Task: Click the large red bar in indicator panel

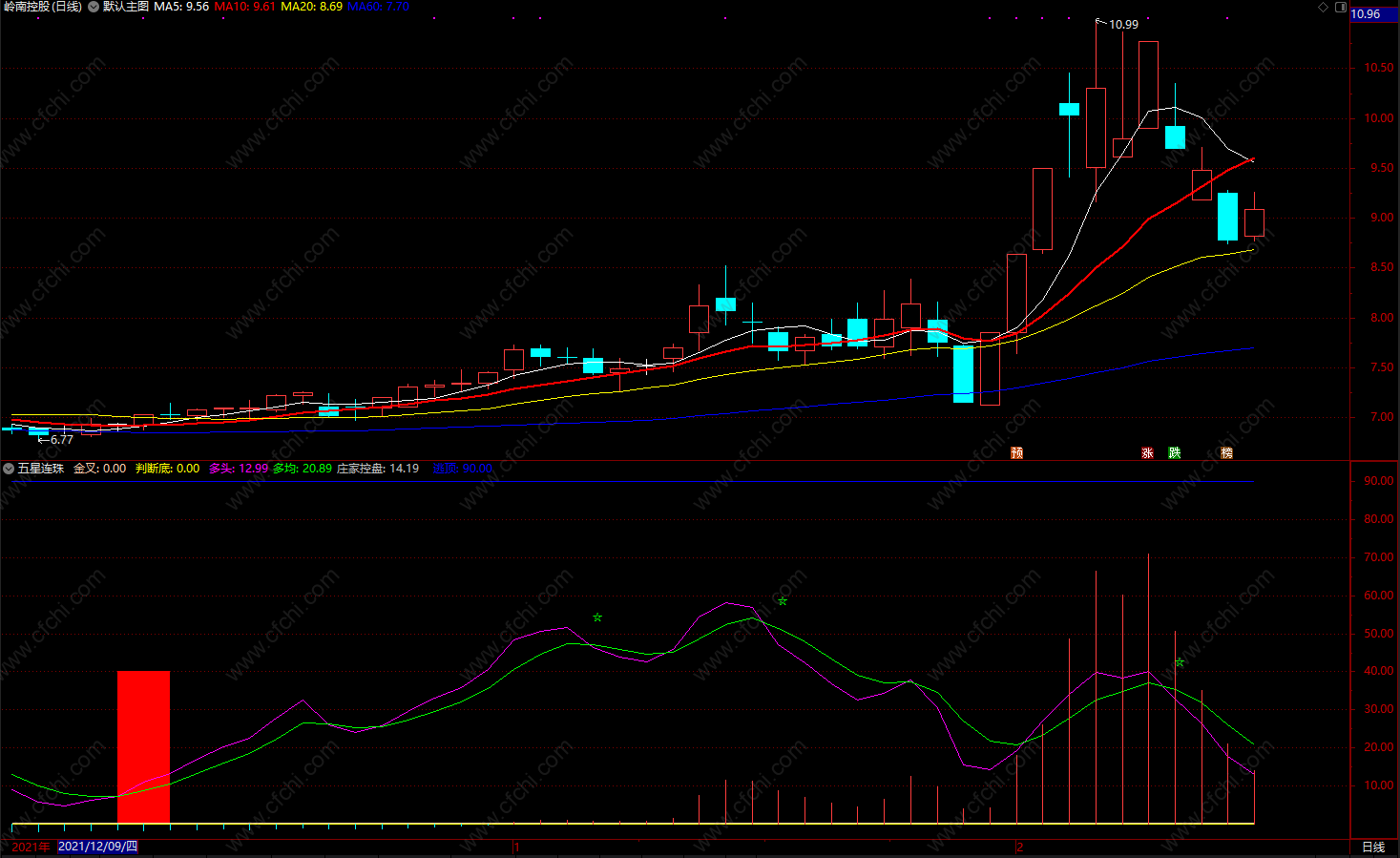Action: pyautogui.click(x=143, y=746)
